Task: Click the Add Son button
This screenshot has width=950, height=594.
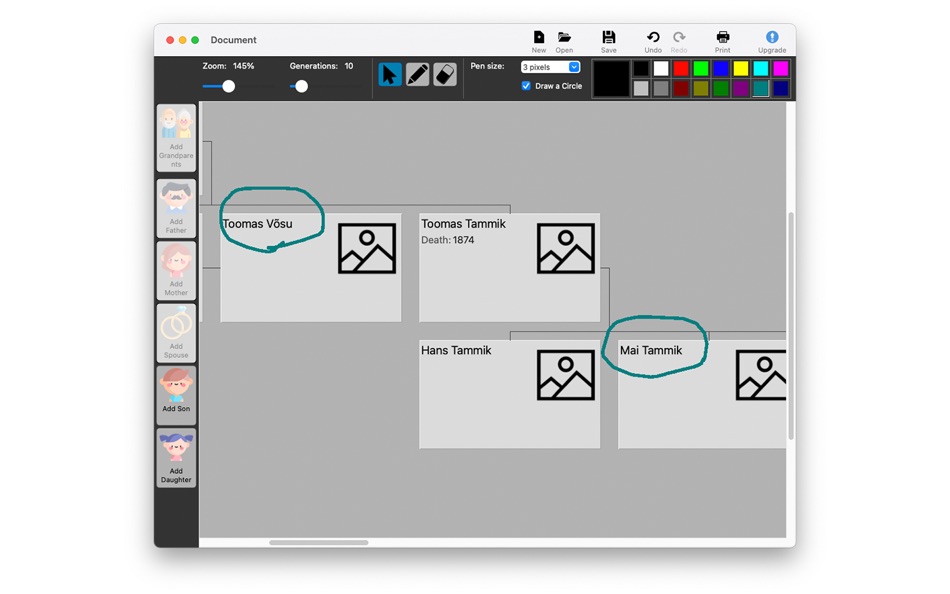Action: click(176, 393)
